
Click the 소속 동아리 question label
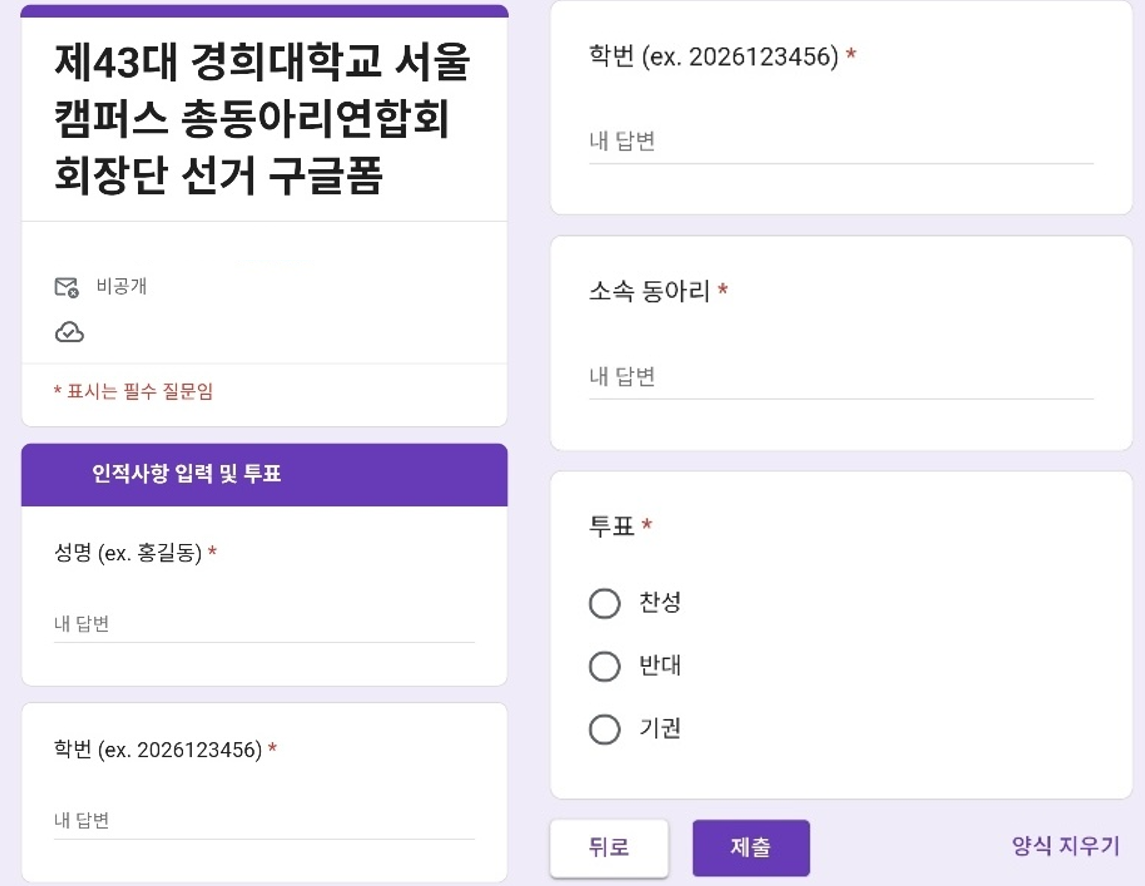point(650,292)
